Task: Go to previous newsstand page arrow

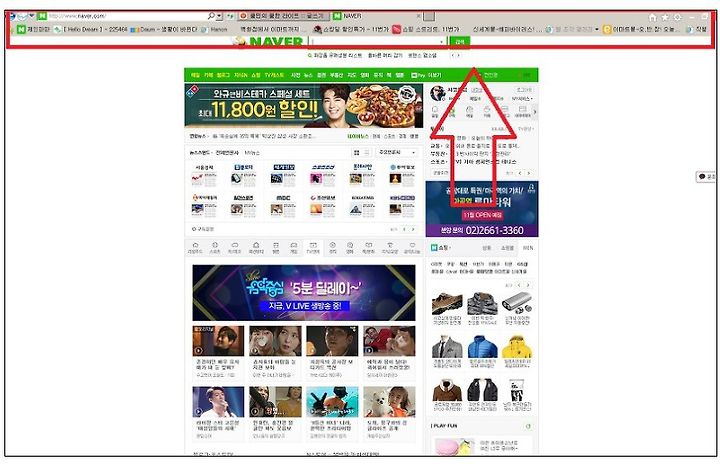Action: pyautogui.click(x=404, y=229)
